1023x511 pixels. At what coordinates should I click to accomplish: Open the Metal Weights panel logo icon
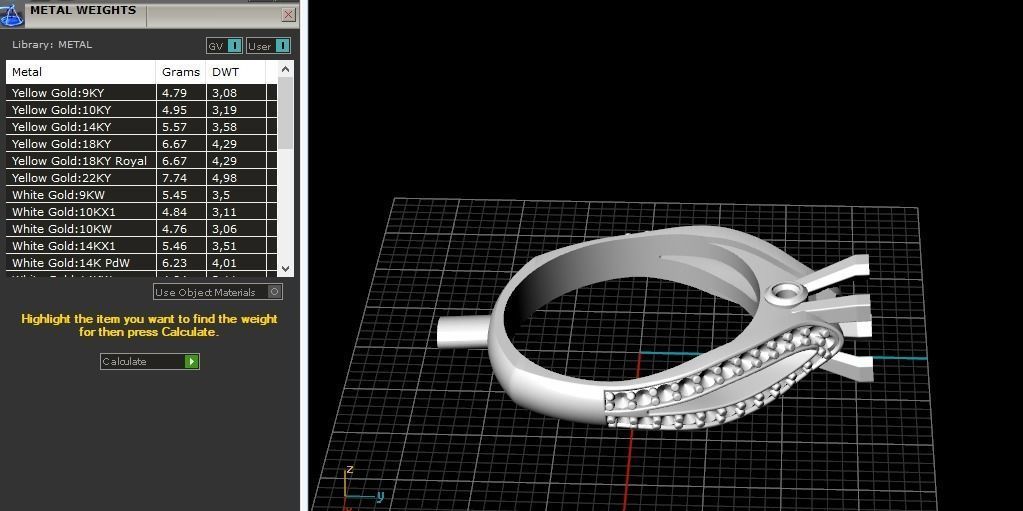[x=12, y=14]
